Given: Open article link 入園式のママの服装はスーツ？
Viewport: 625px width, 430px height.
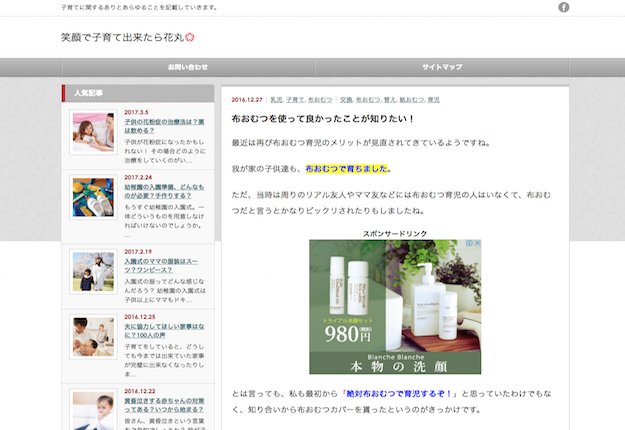Looking at the screenshot, I should click(x=161, y=265).
